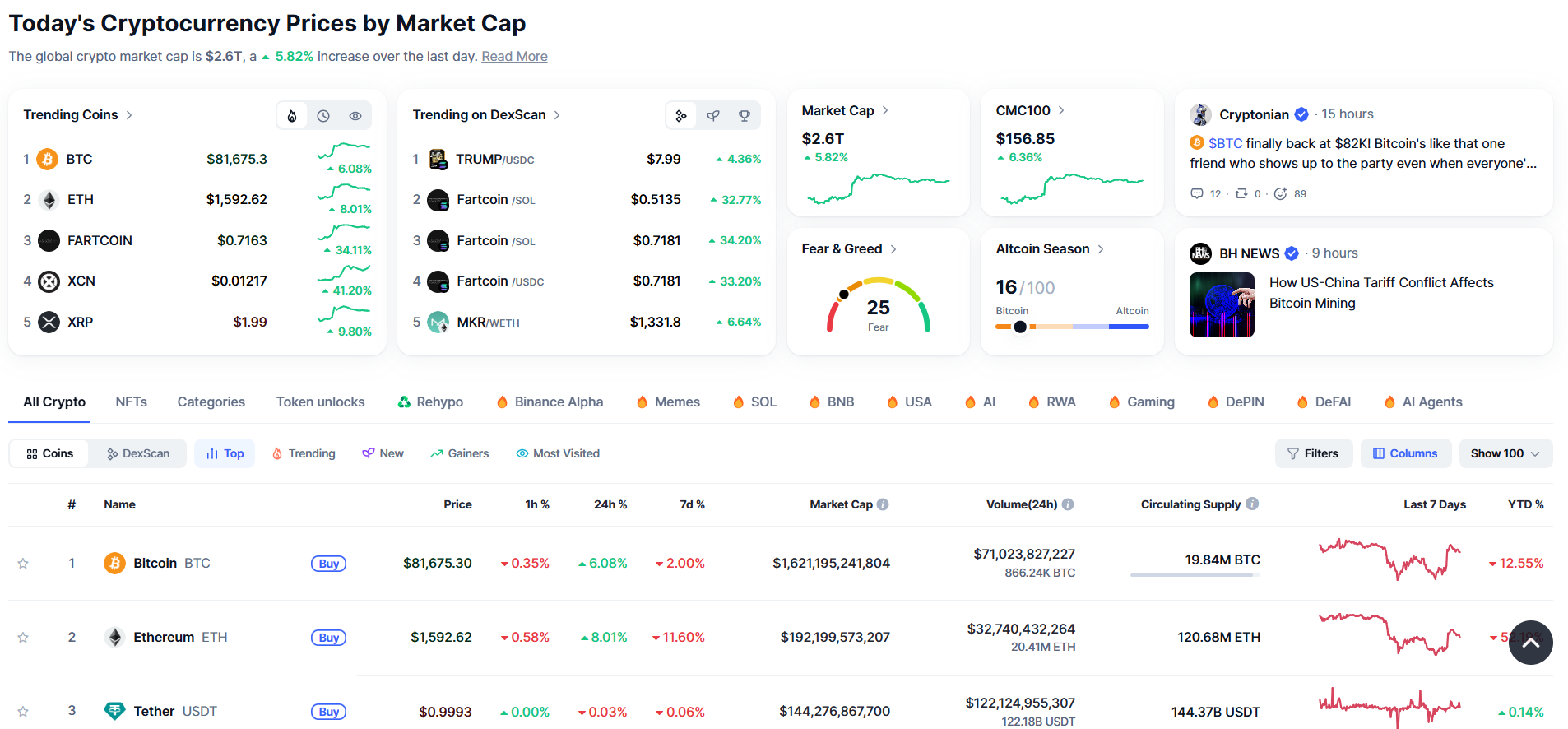This screenshot has width=1568, height=729.
Task: Select the Memes category tab
Action: click(668, 402)
